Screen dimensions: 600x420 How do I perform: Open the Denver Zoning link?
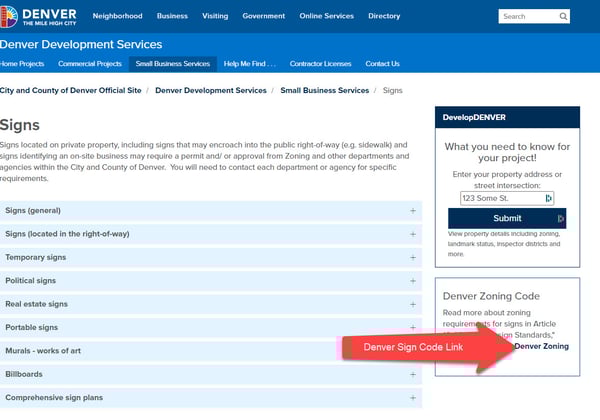point(541,346)
